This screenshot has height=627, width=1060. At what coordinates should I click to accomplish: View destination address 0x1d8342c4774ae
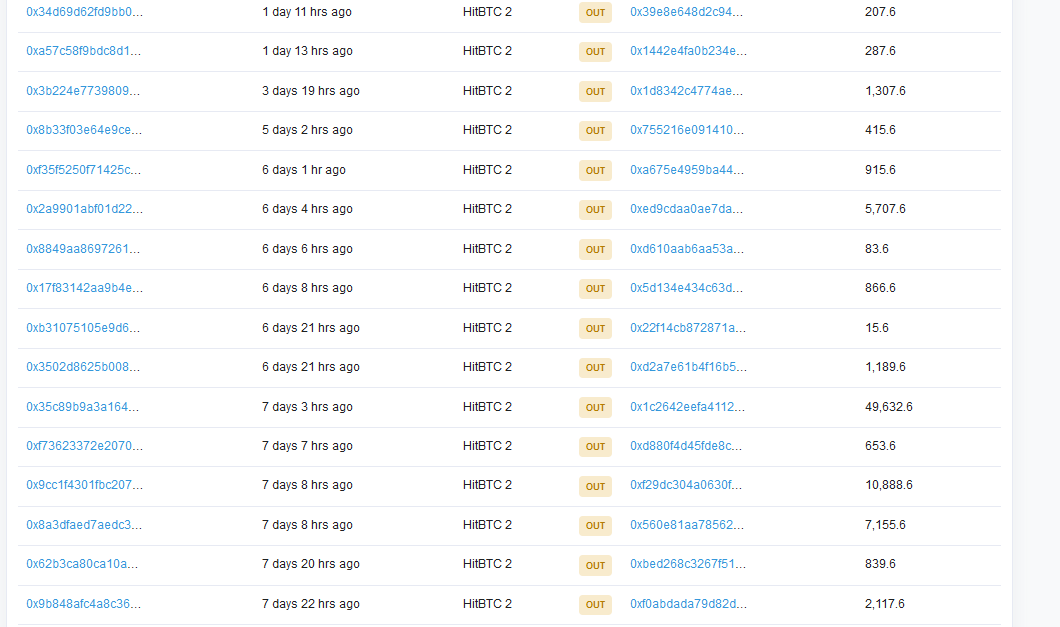687,91
